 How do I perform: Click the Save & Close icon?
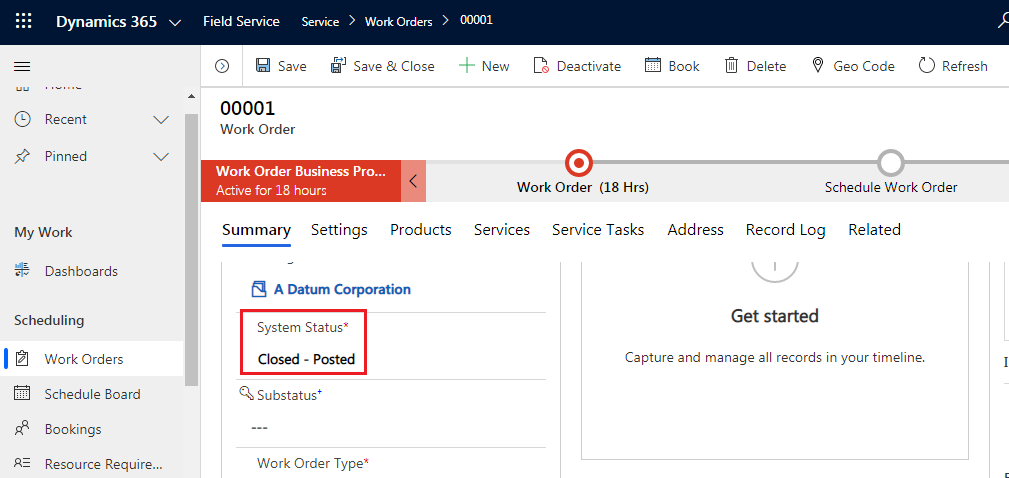pos(338,66)
